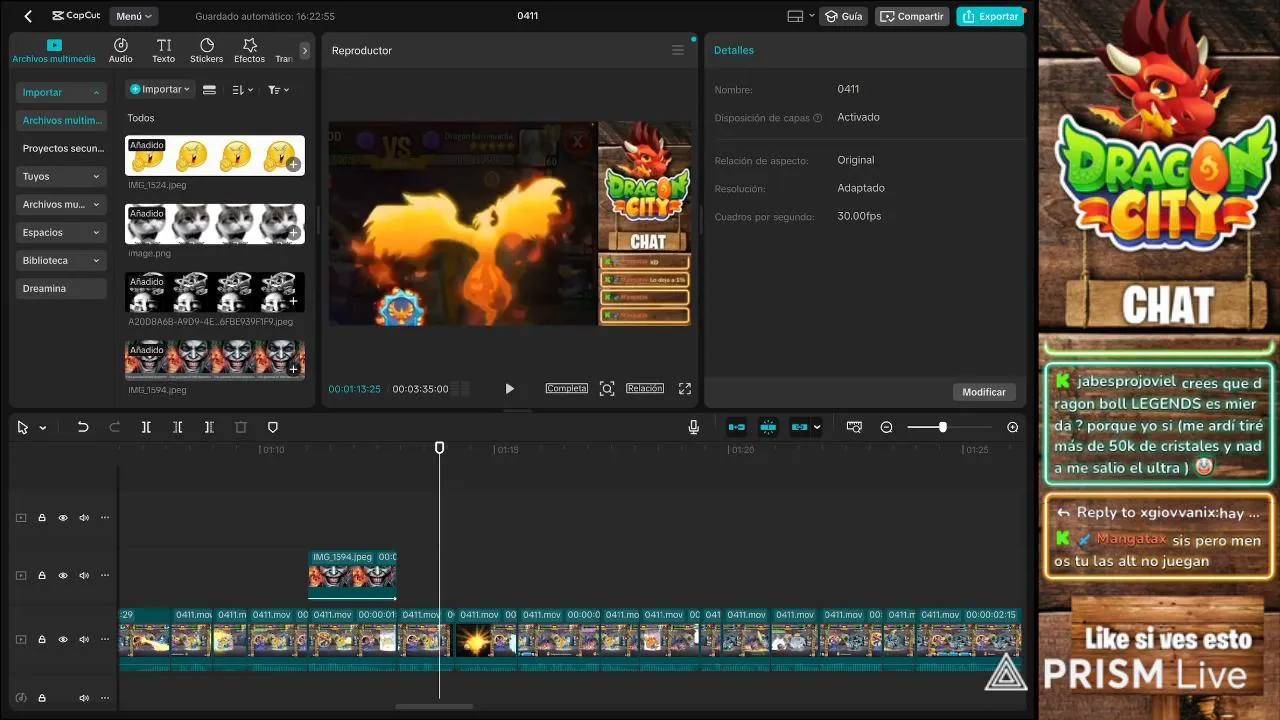Open the Stickers tab

click(x=207, y=51)
